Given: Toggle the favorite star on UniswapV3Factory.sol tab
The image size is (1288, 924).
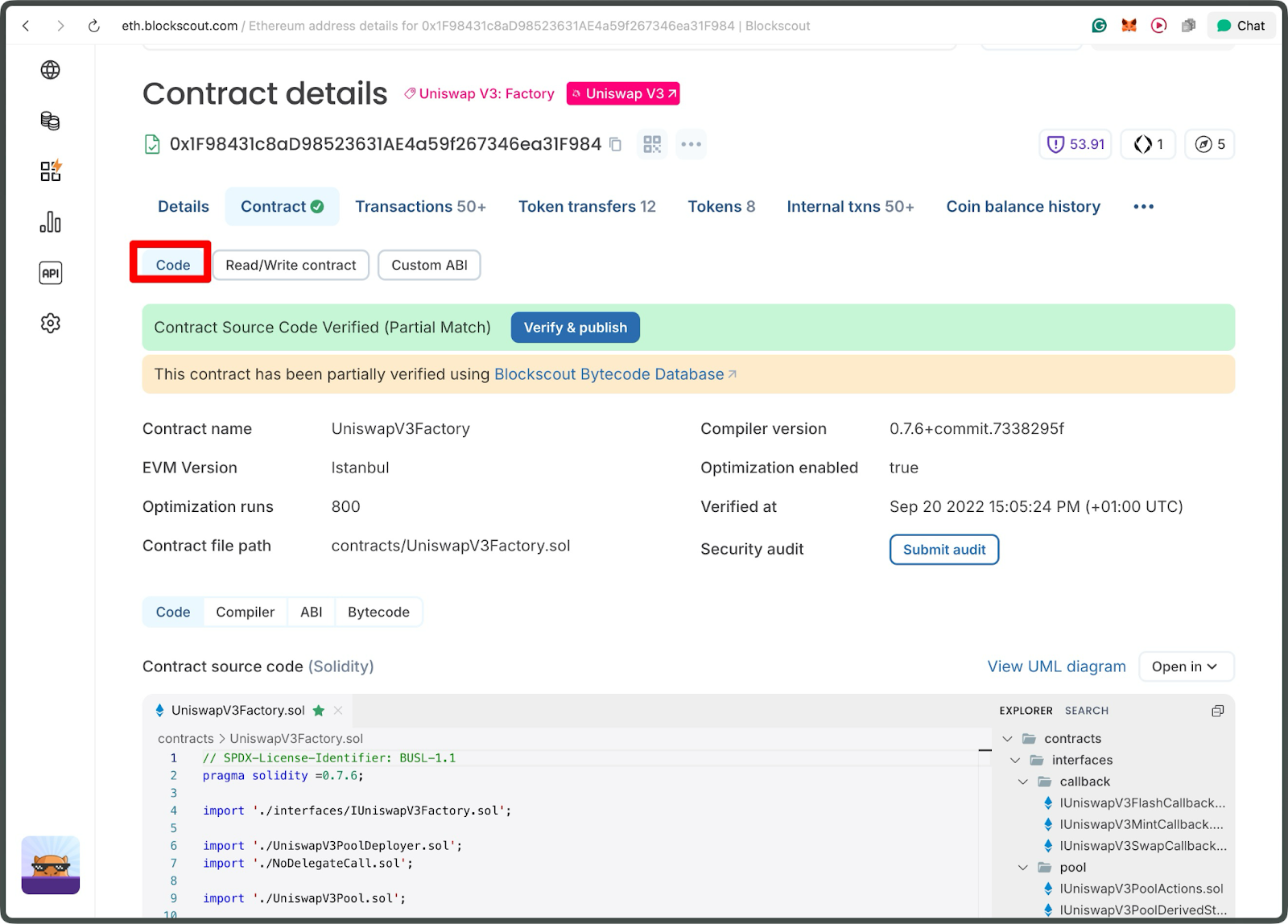Looking at the screenshot, I should point(319,711).
